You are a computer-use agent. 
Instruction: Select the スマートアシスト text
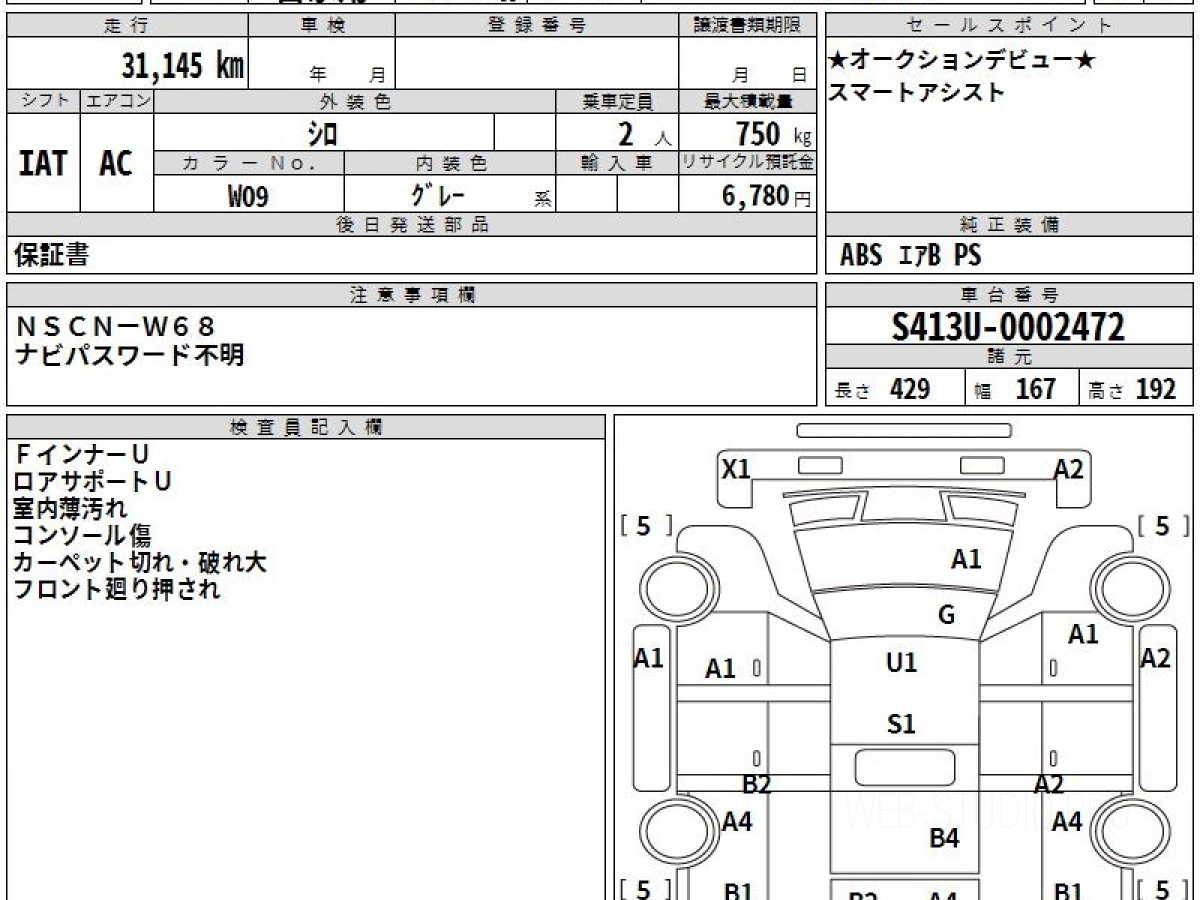point(916,92)
